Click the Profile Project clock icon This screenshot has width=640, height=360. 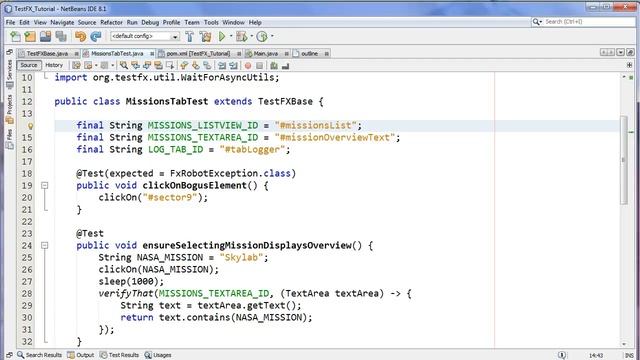click(262, 36)
